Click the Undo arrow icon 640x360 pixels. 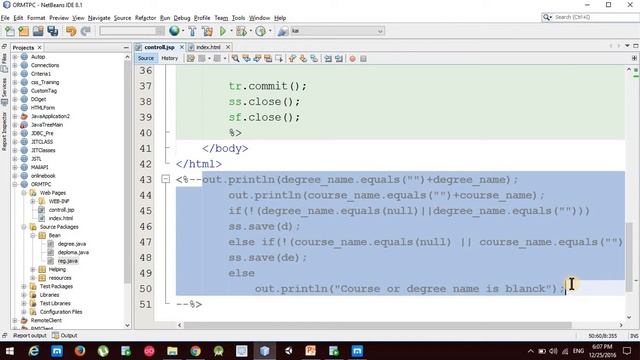click(x=71, y=31)
